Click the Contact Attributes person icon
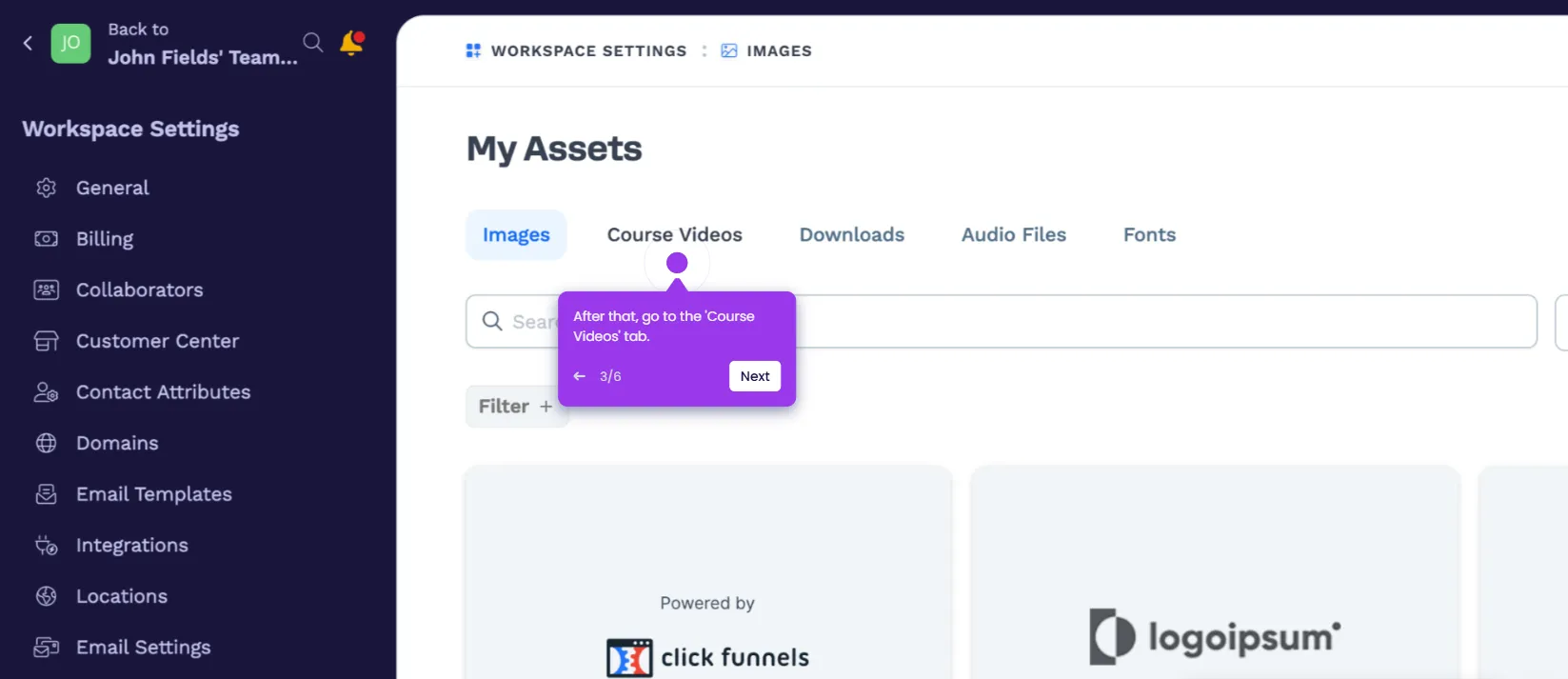1568x679 pixels. 46,392
